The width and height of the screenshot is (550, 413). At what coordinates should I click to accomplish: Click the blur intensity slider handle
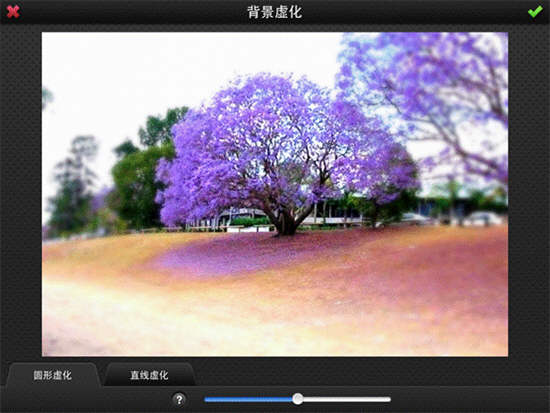pos(298,399)
